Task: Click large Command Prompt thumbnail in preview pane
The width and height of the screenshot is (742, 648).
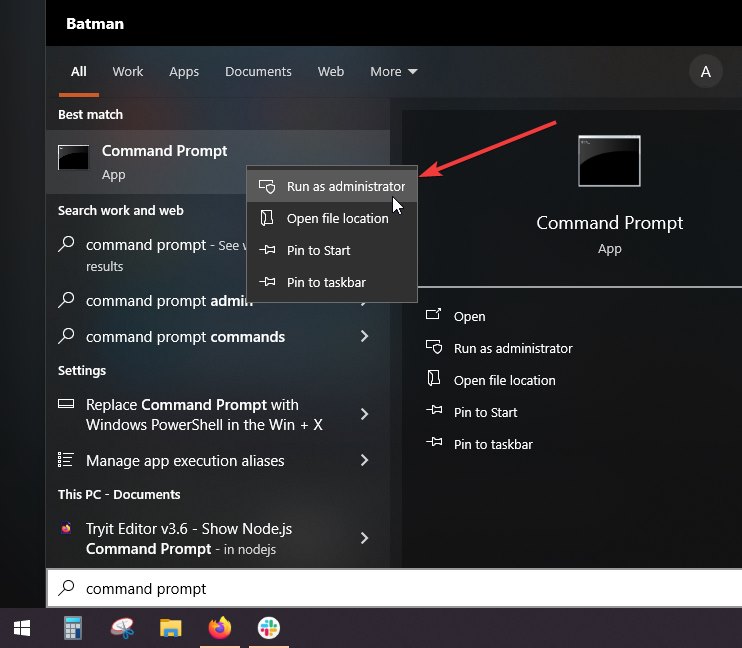Action: pos(609,161)
